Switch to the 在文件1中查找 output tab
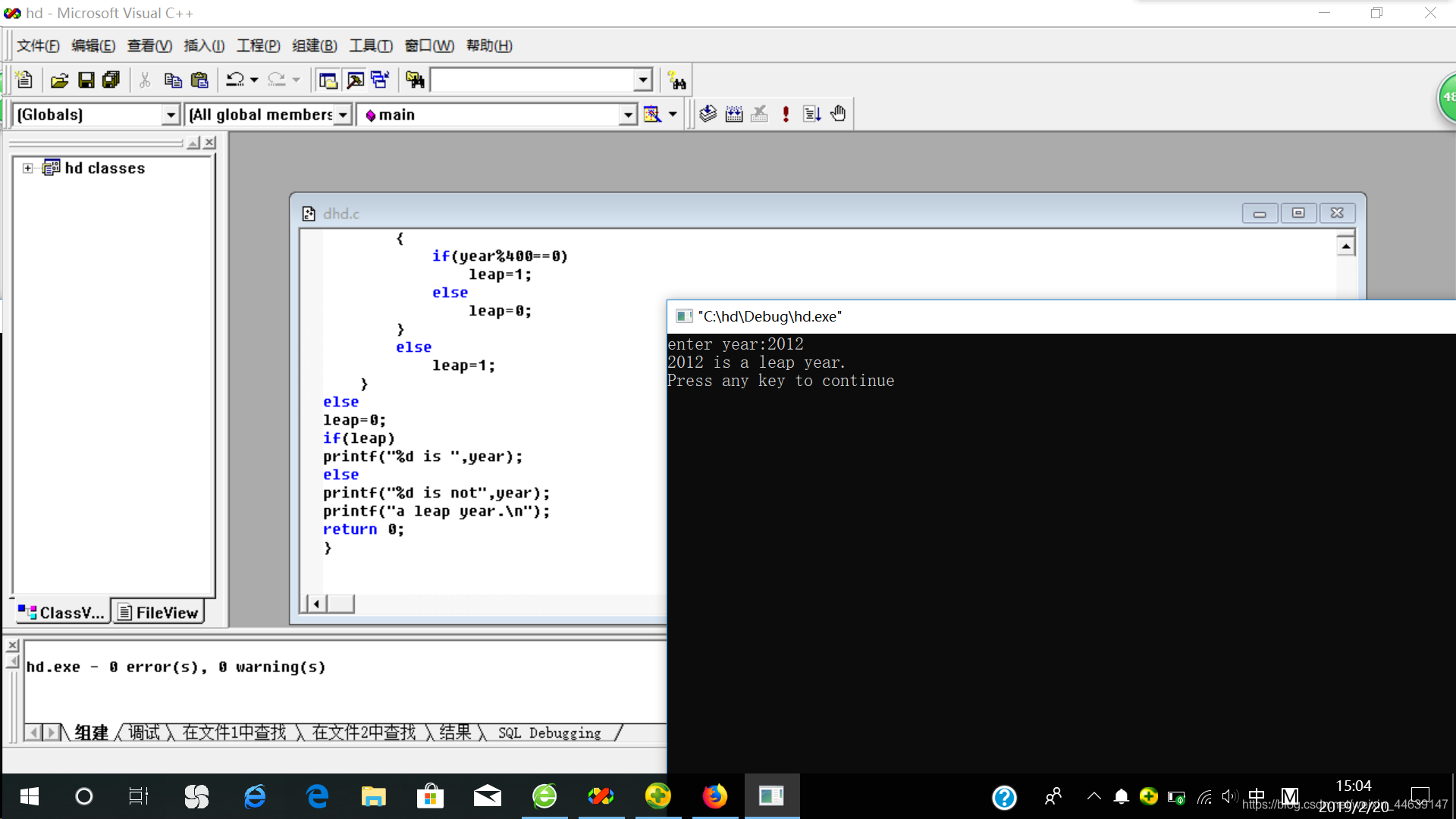The height and width of the screenshot is (819, 1456). click(234, 733)
